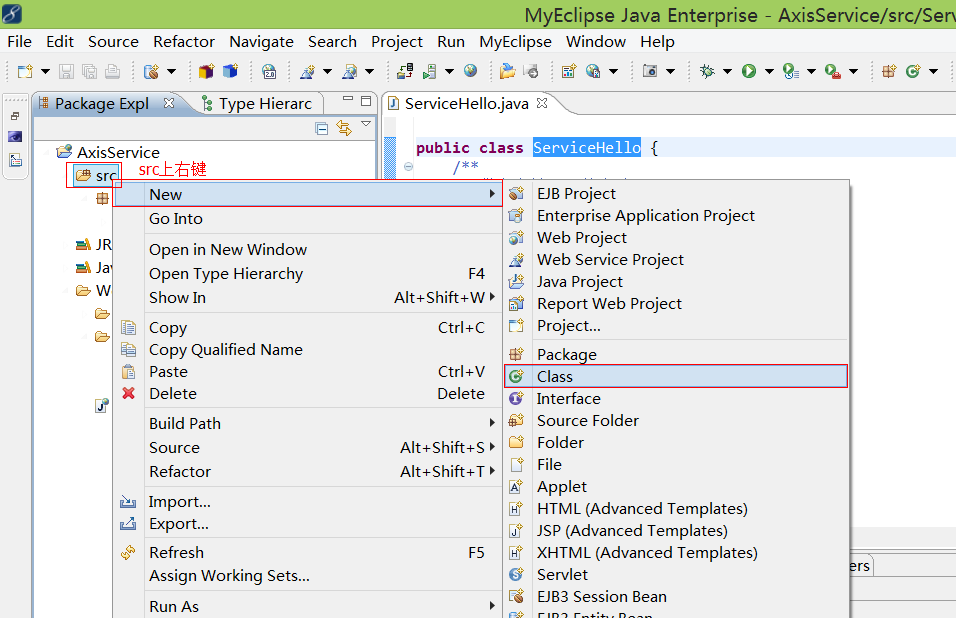This screenshot has width=956, height=618.
Task: Choose Web Service Project in the submenu
Action: (x=676, y=260)
